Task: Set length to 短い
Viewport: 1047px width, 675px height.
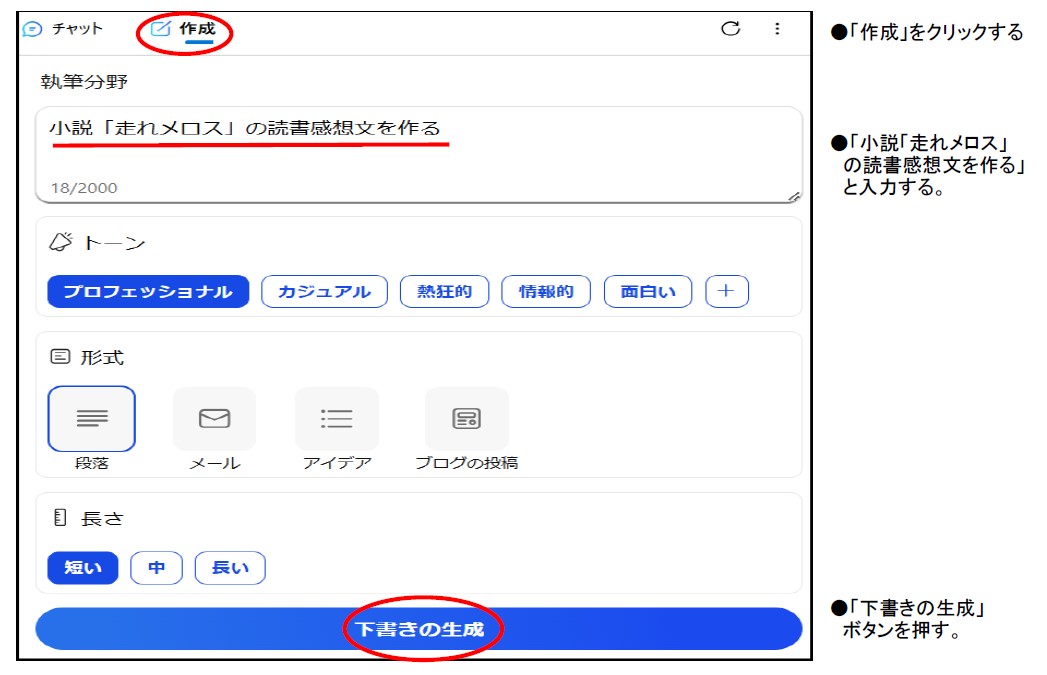Action: click(x=82, y=568)
